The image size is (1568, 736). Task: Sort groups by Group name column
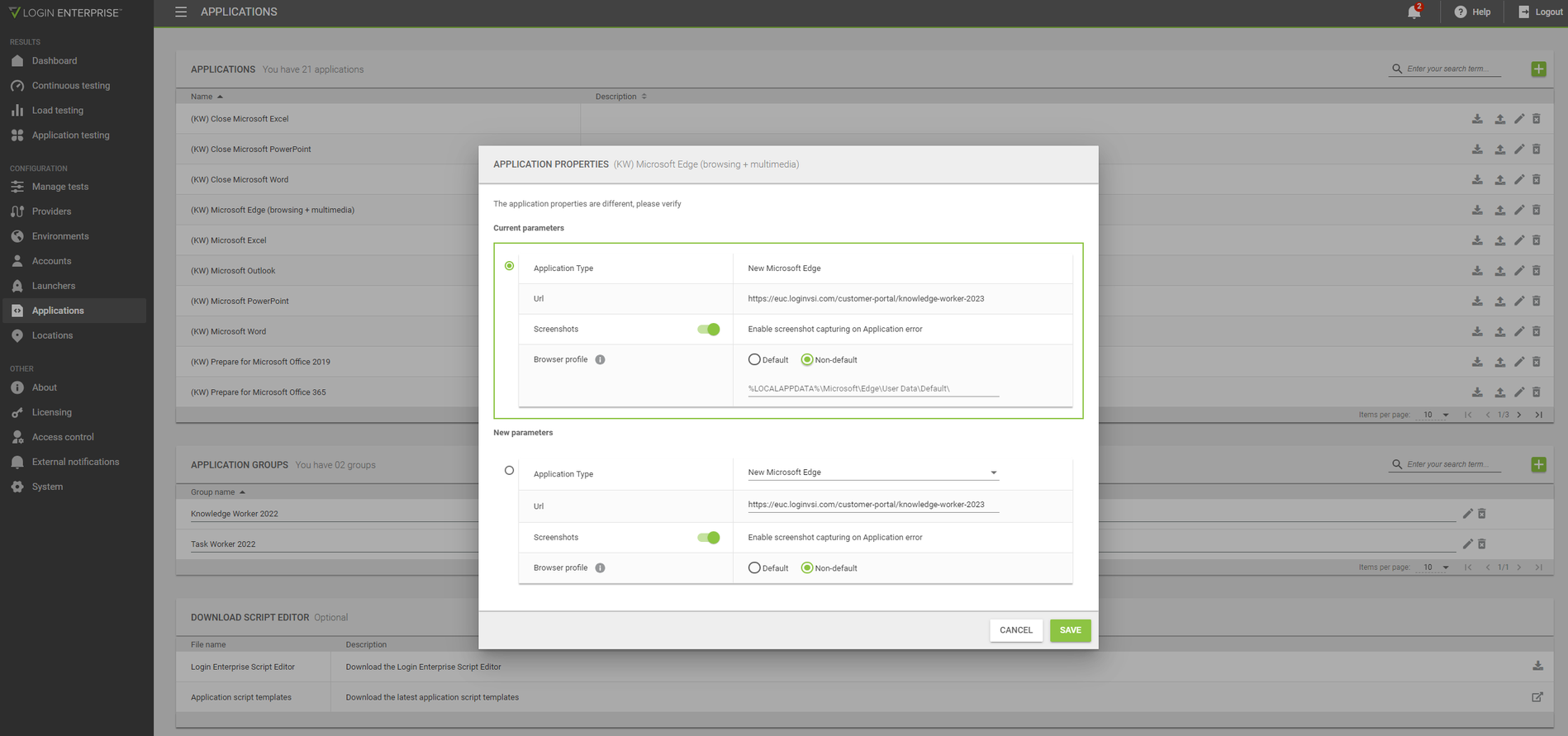(x=218, y=492)
